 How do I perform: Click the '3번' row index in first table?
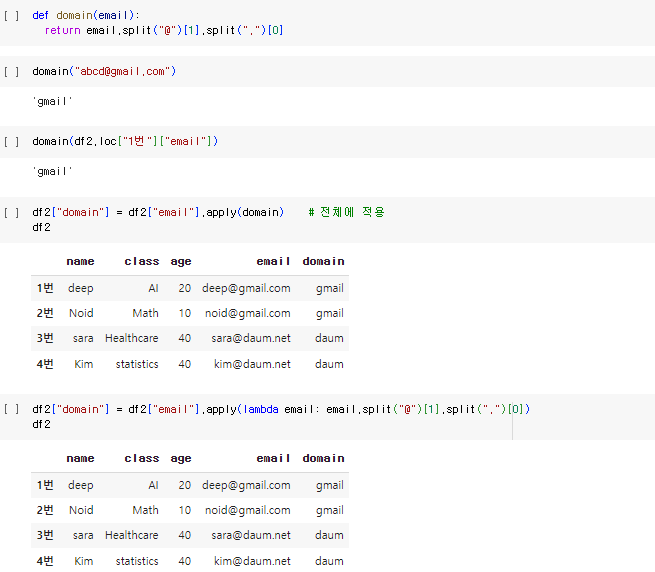click(x=45, y=338)
